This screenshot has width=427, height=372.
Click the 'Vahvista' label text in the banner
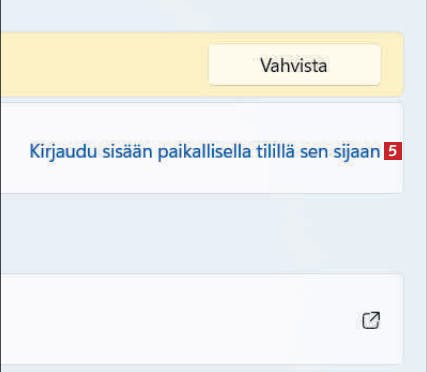[x=294, y=65]
